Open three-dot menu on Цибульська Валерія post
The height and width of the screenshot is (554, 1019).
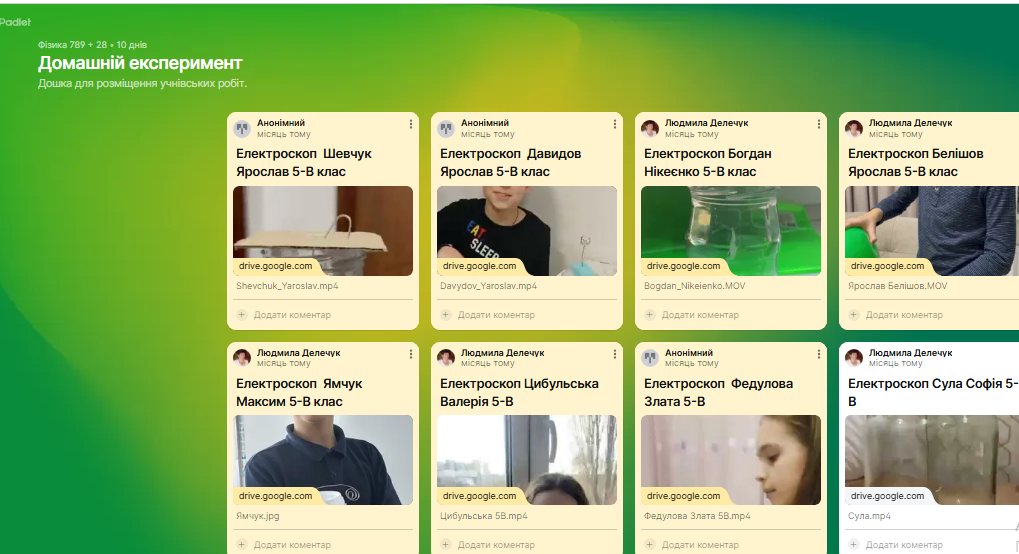[x=615, y=354]
